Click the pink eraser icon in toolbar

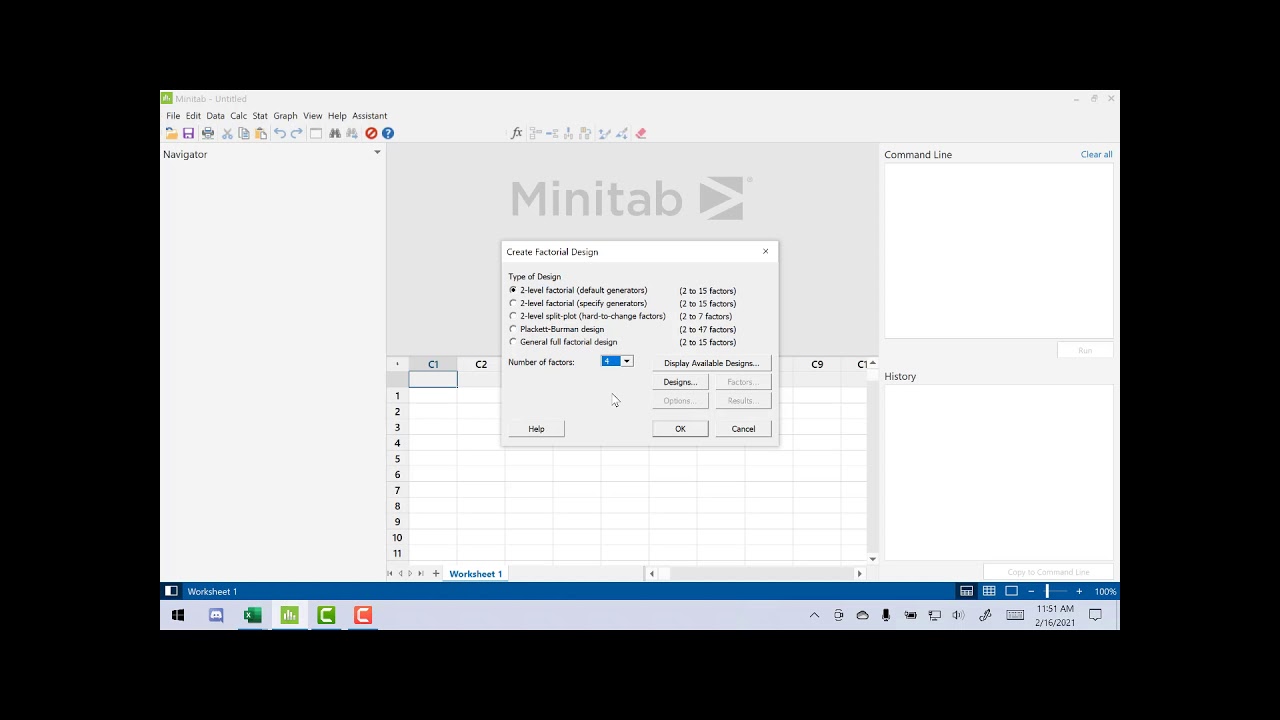641,133
